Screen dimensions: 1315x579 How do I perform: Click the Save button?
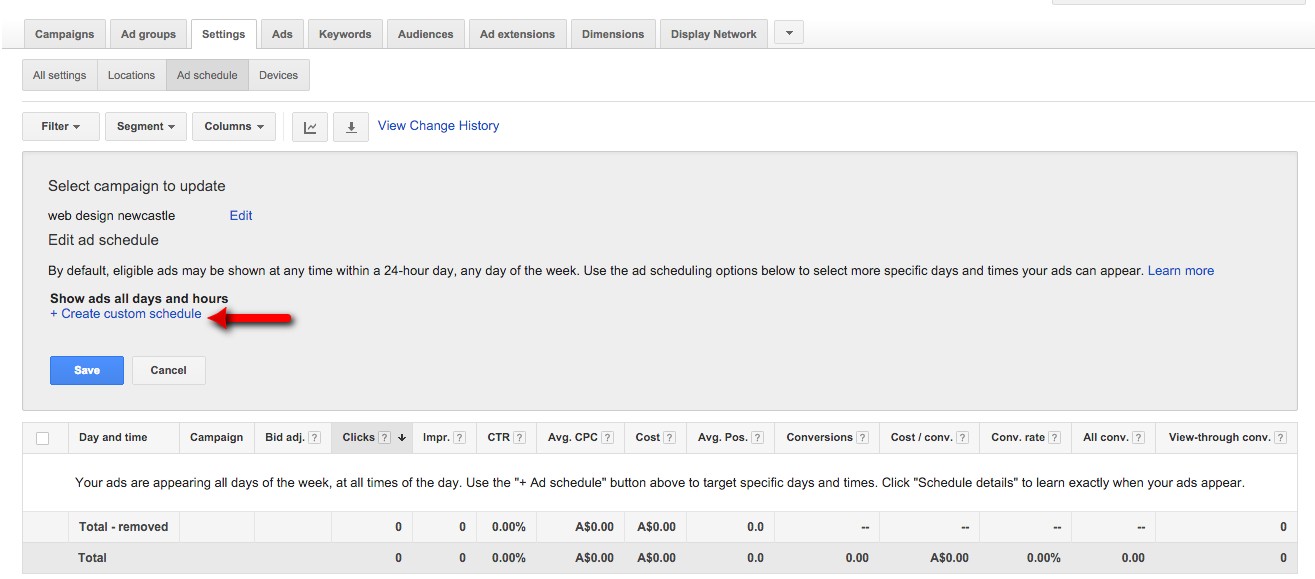click(86, 370)
